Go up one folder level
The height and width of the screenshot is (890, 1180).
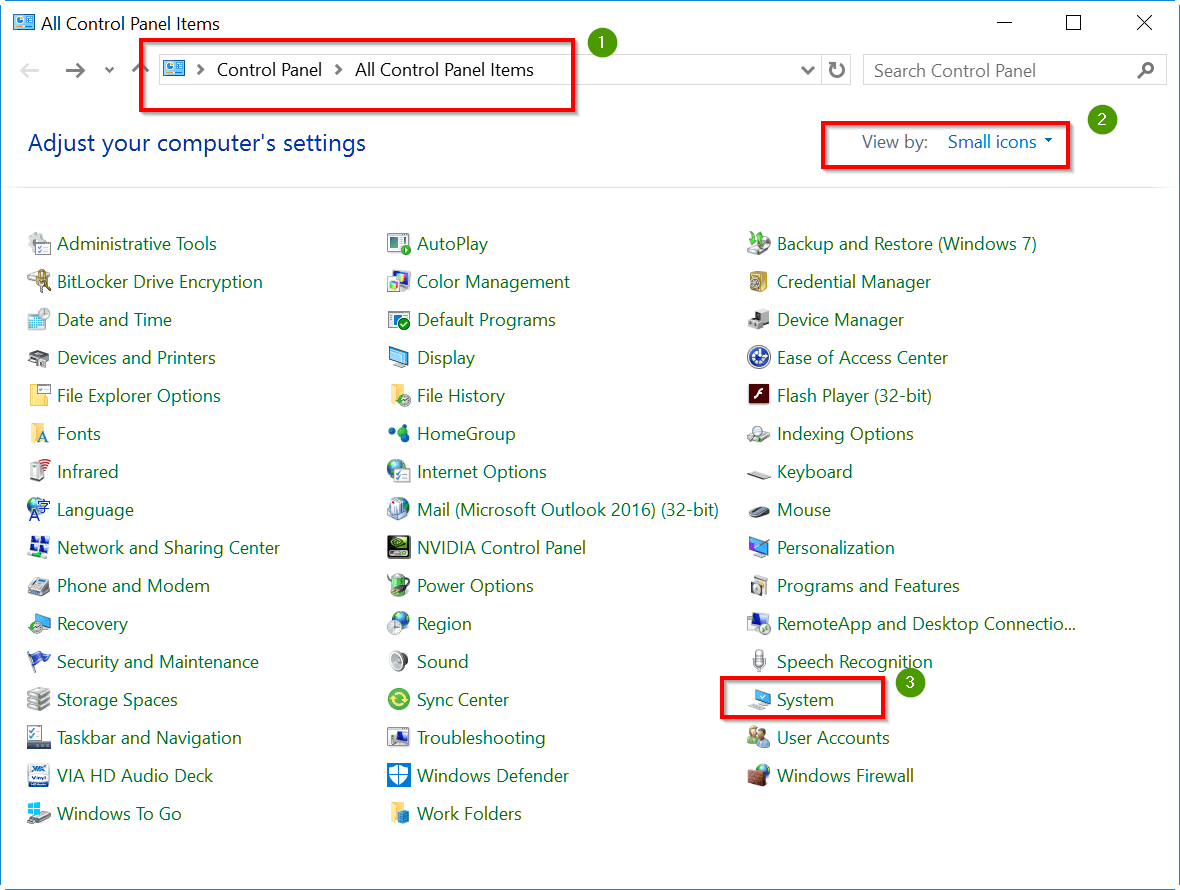click(137, 70)
